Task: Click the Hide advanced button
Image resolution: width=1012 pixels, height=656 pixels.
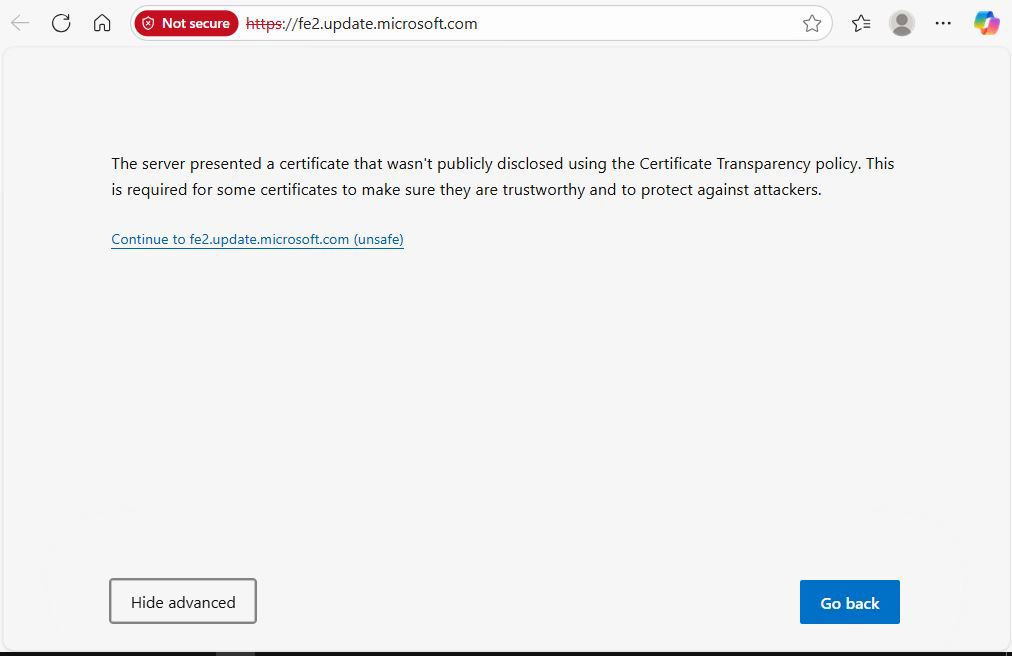Action: point(183,601)
